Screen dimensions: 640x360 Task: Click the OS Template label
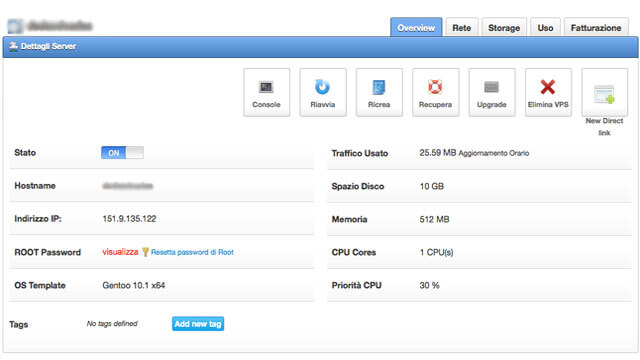[x=40, y=285]
